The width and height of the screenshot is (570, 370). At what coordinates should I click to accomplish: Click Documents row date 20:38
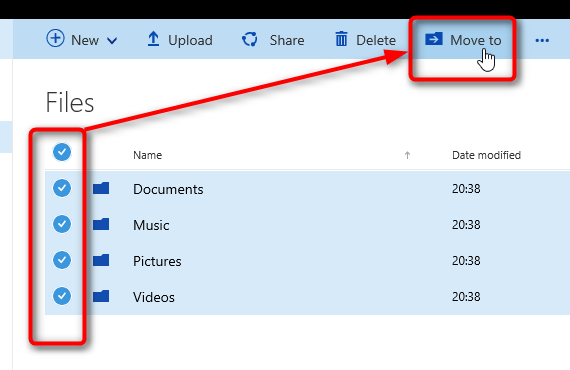click(466, 189)
